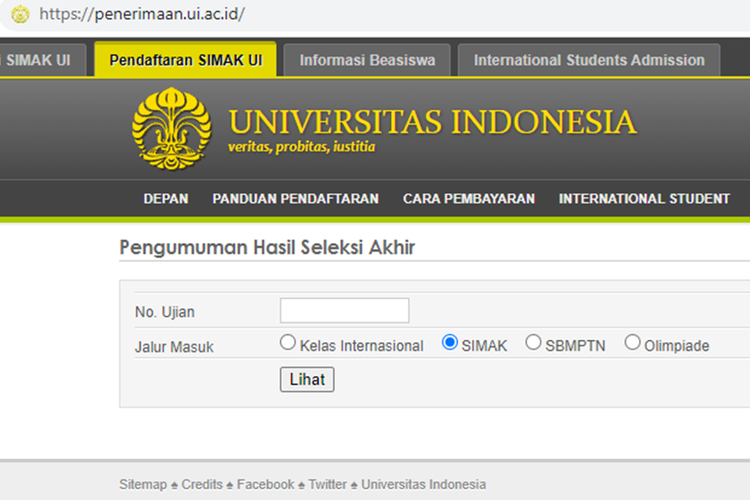750x500 pixels.
Task: Switch to the Informasi Beasiswa tab
Action: [x=367, y=60]
